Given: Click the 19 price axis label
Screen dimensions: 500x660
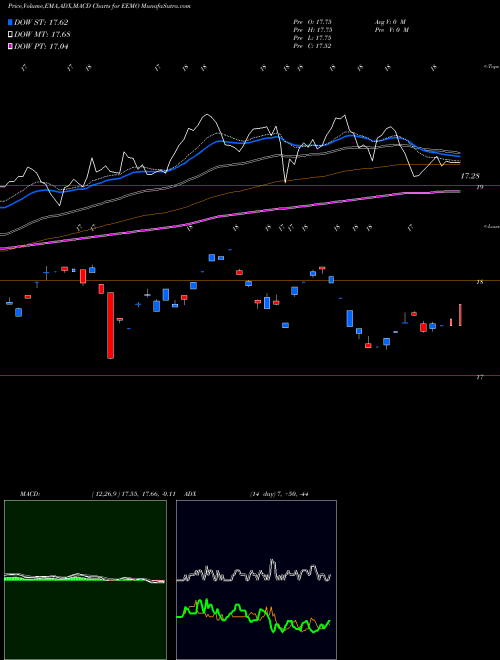Looking at the screenshot, I should point(480,187).
